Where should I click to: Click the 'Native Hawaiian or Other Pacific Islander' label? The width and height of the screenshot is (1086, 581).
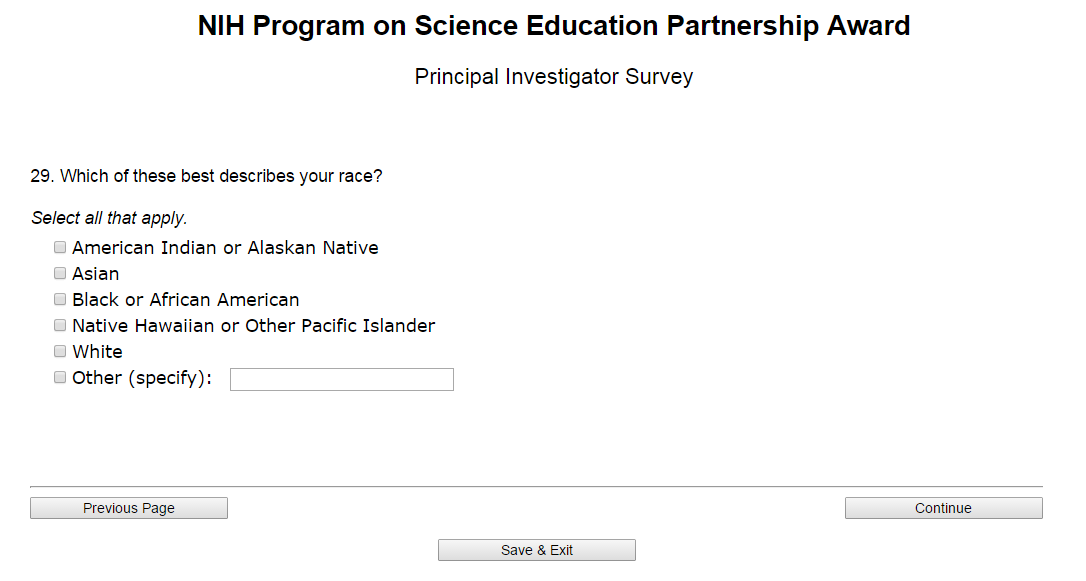[x=254, y=326]
